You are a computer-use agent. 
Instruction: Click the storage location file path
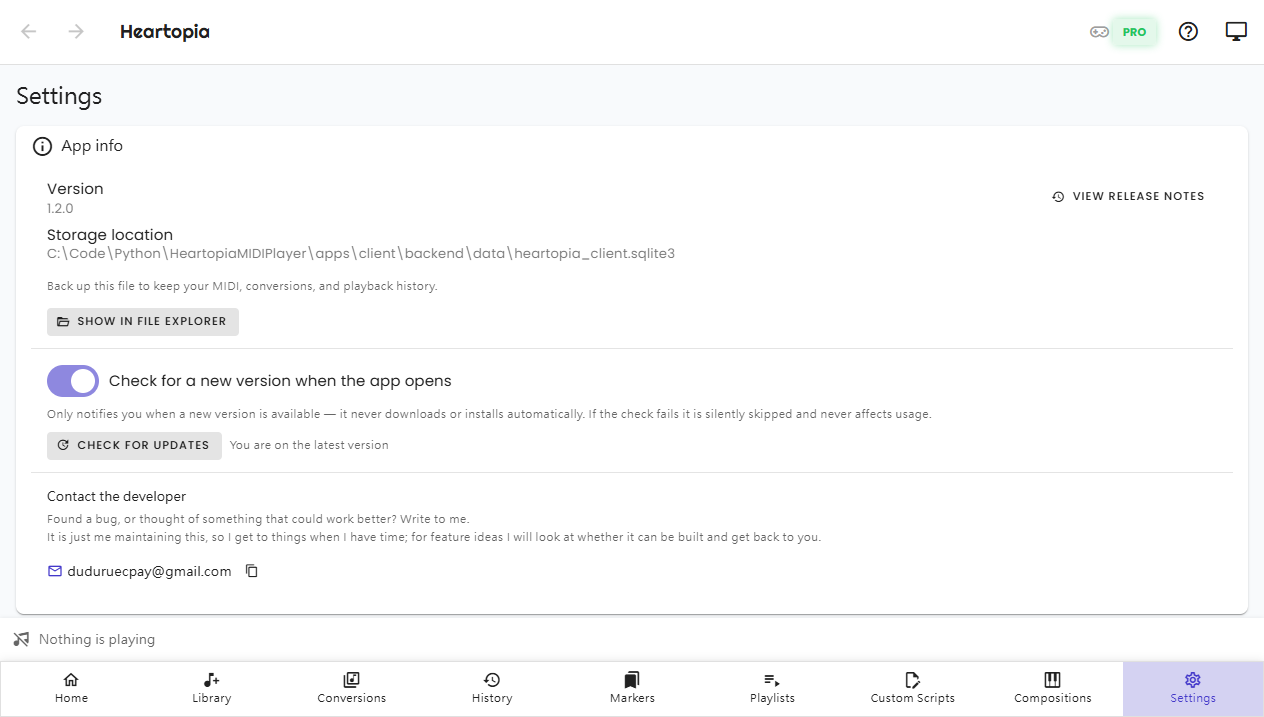coord(361,254)
